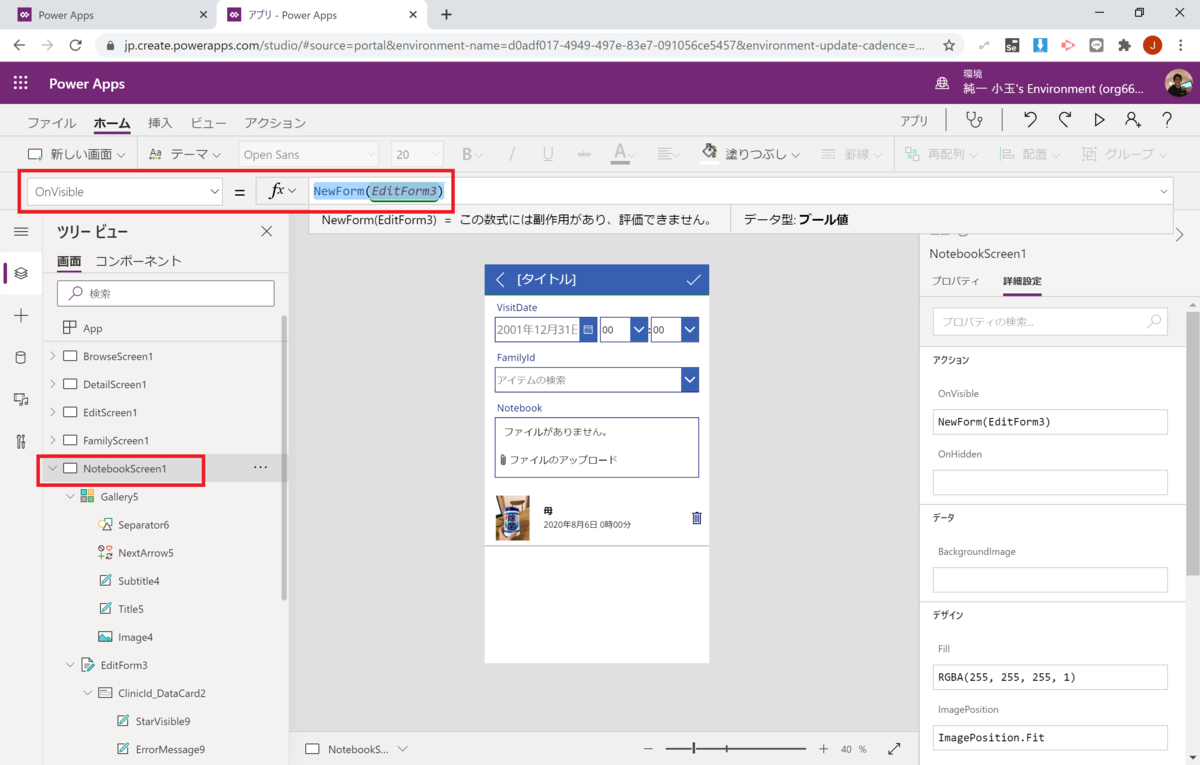Collapse Gallery5 node
Screen dimensions: 1200x765
70,496
